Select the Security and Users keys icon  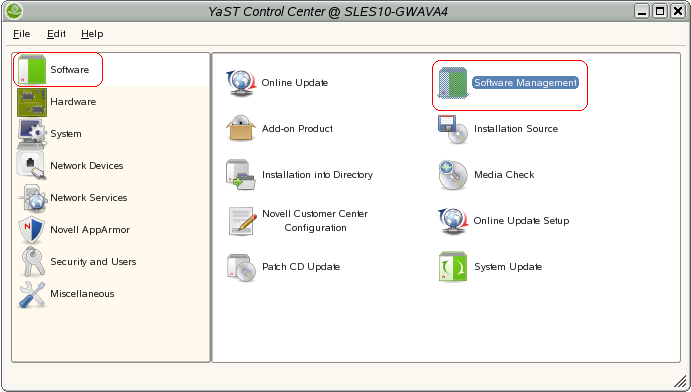click(x=33, y=262)
